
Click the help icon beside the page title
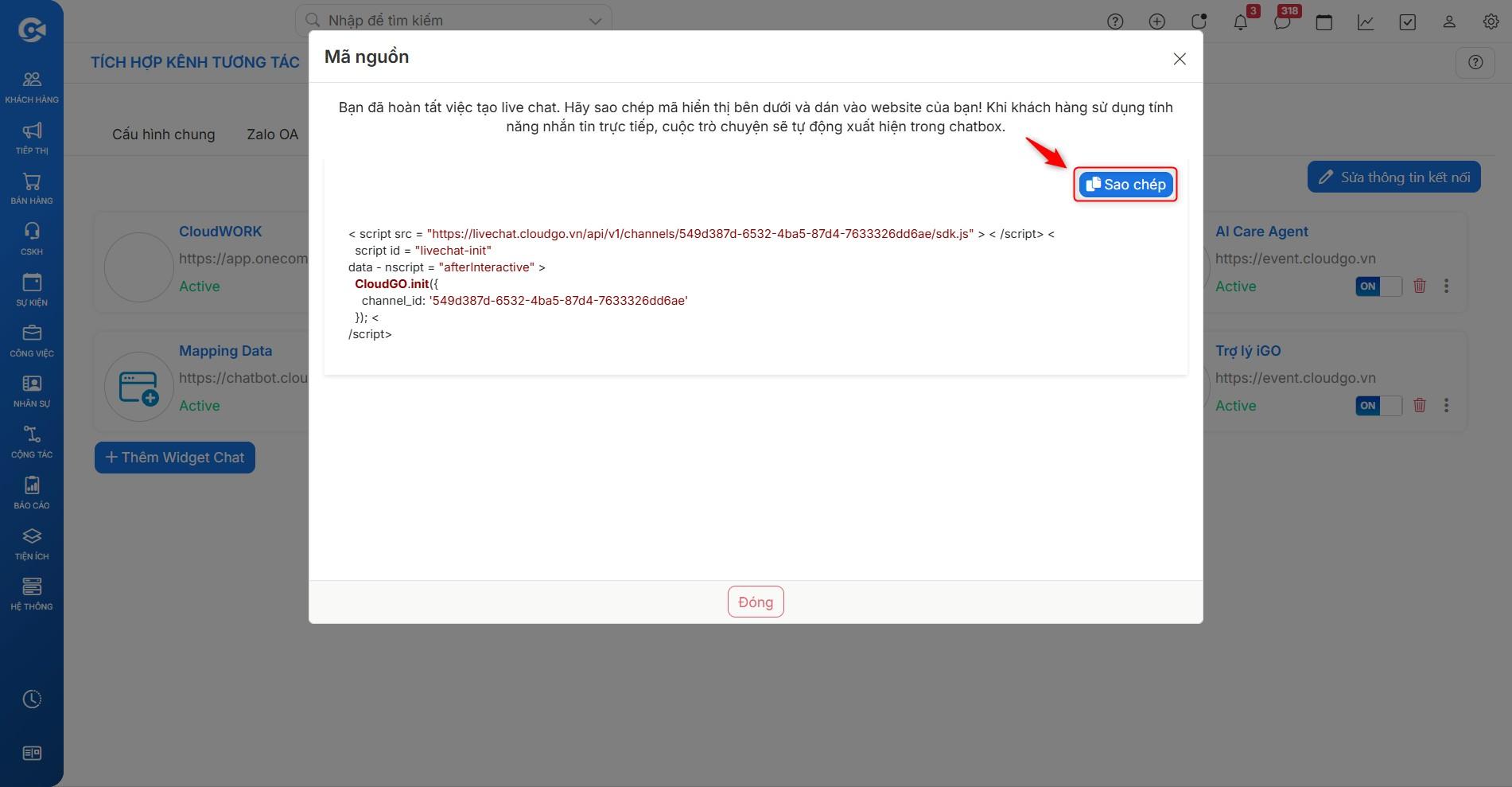(x=1475, y=62)
